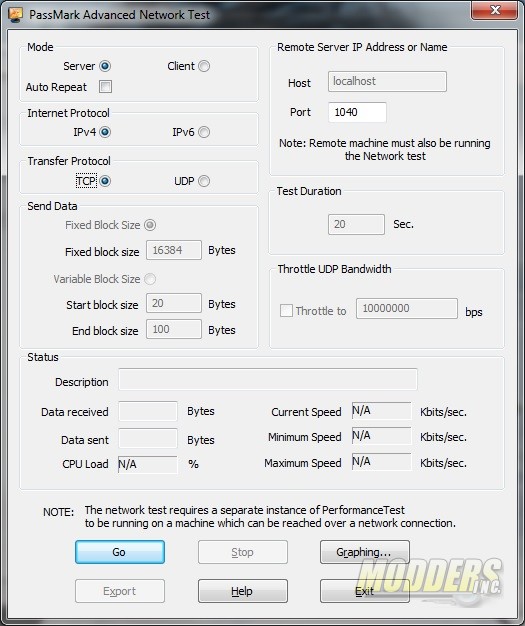The image size is (525, 626).
Task: Click the 'Test Duration' group label
Action: click(309, 191)
